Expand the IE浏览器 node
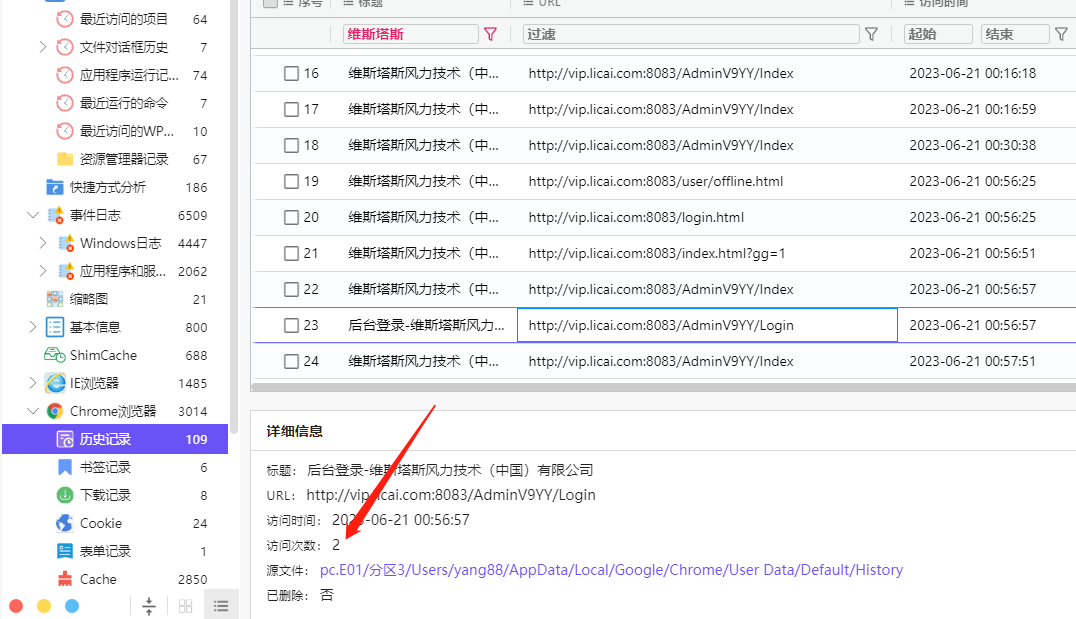Screen dimensions: 1076x619 click(32, 383)
